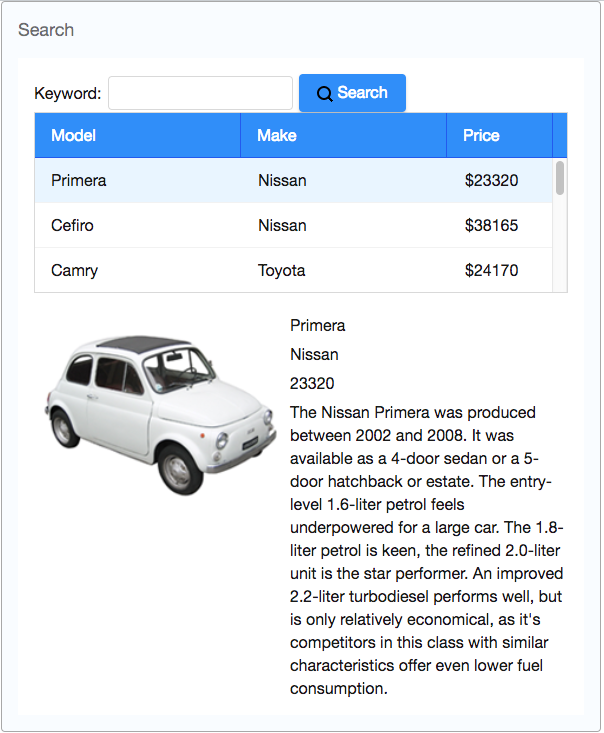Click the magnifying glass Search button
This screenshot has width=604, height=733.
tap(352, 93)
